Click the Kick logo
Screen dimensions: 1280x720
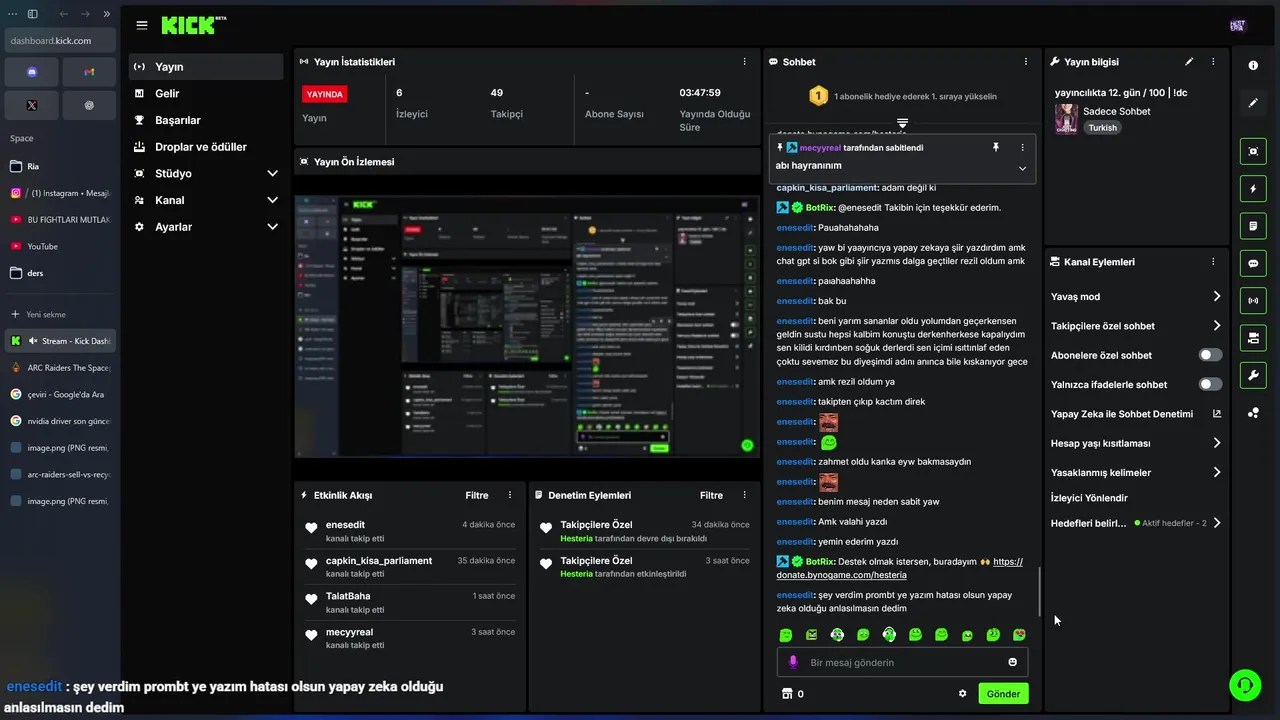click(193, 25)
